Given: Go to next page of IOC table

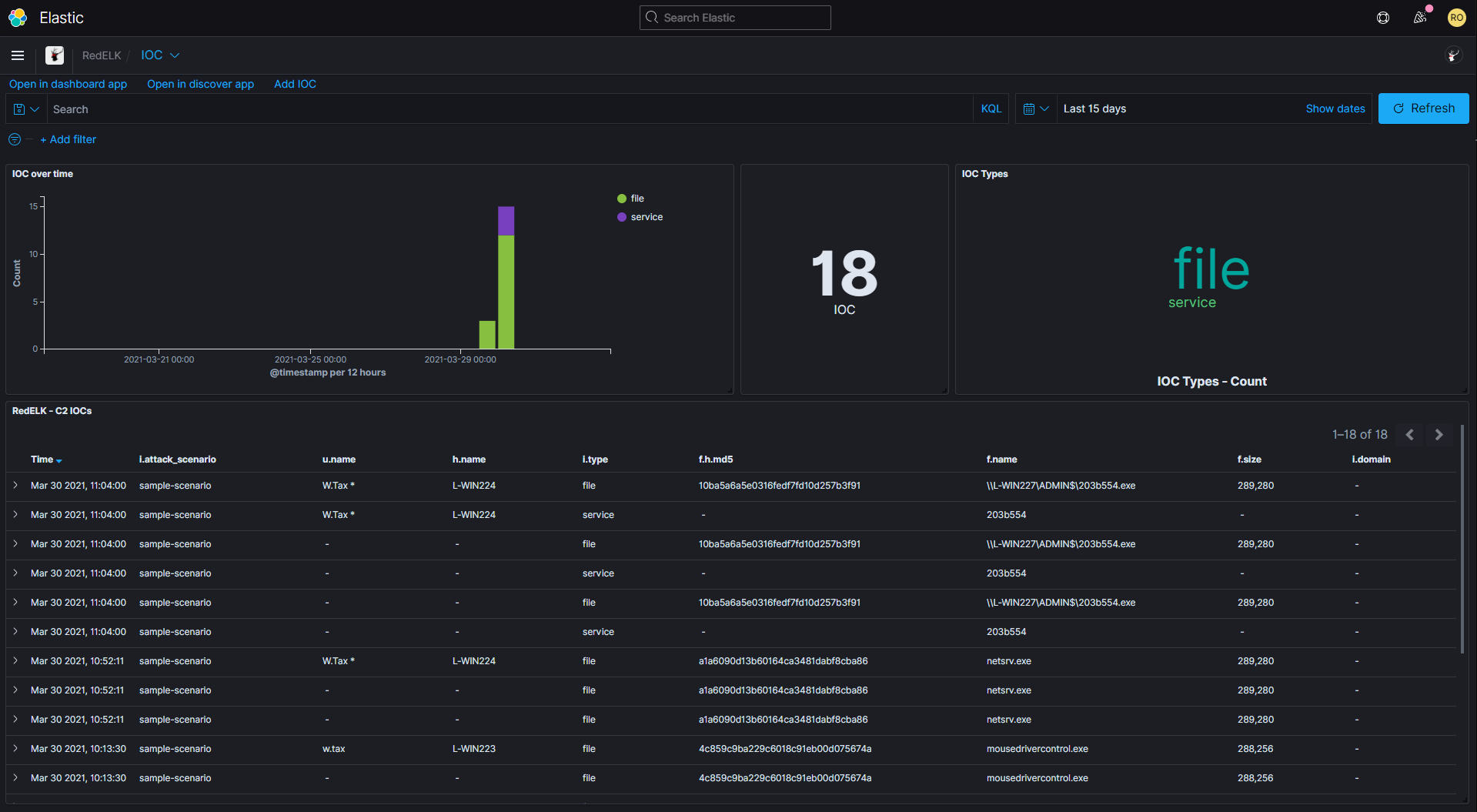Looking at the screenshot, I should tap(1439, 435).
